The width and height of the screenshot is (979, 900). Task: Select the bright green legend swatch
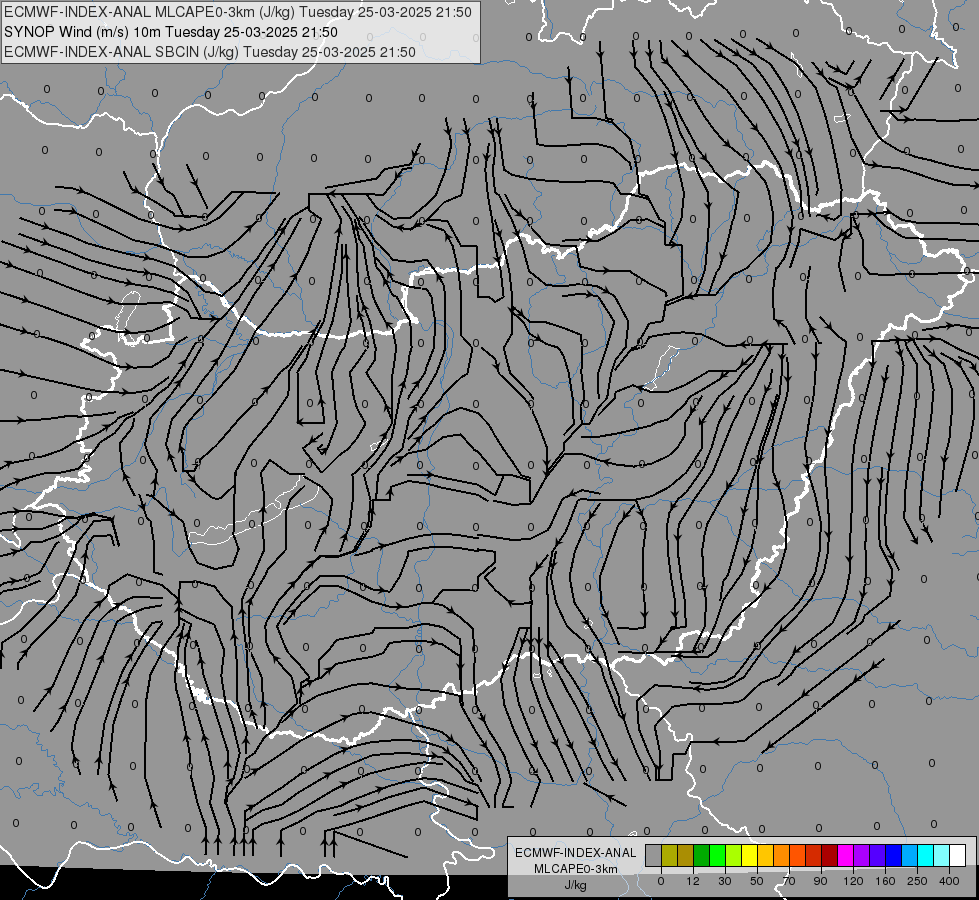click(717, 855)
